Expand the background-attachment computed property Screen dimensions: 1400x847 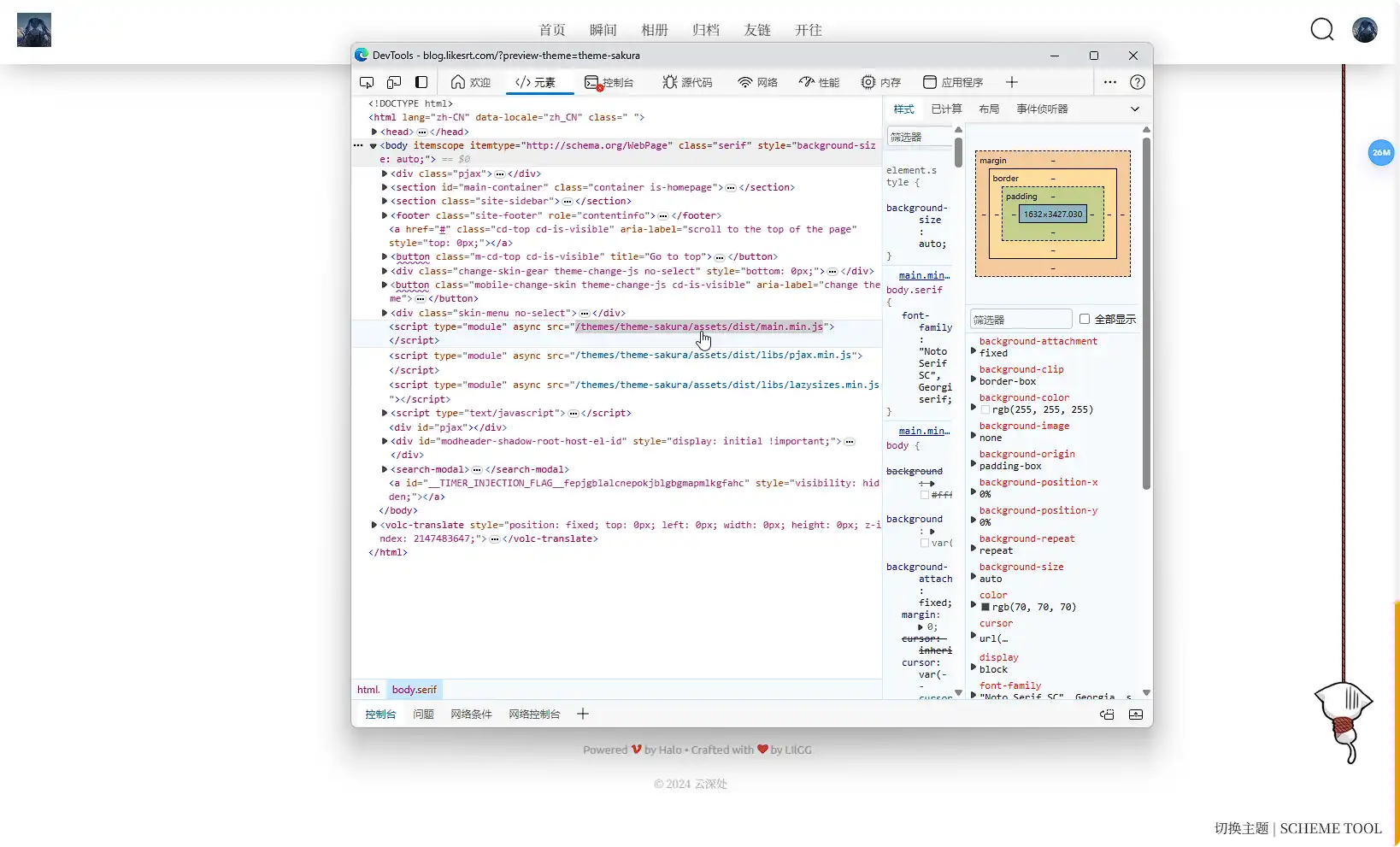[x=974, y=350]
